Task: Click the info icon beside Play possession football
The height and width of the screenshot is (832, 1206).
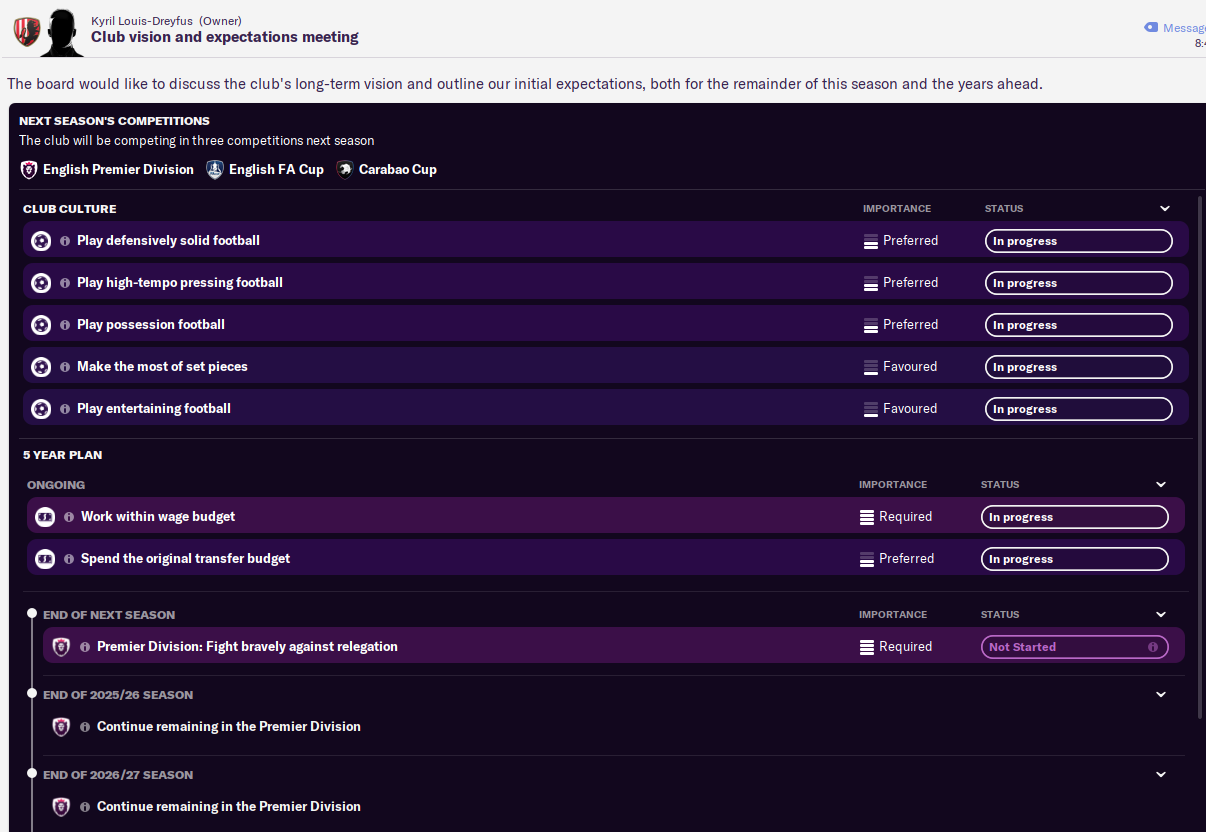Action: click(x=65, y=325)
